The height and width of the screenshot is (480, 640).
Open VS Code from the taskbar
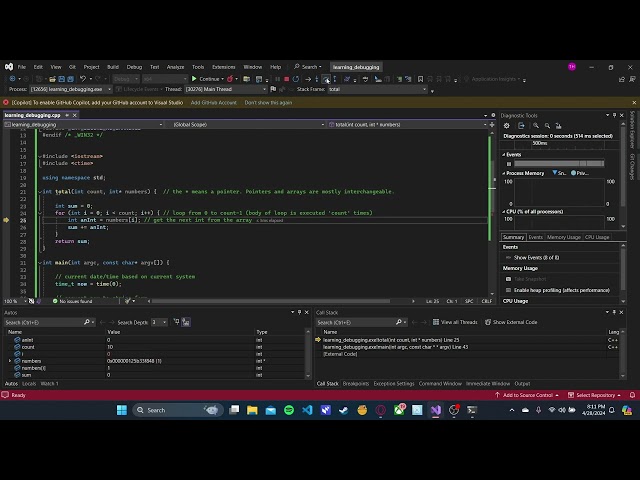pyautogui.click(x=307, y=410)
